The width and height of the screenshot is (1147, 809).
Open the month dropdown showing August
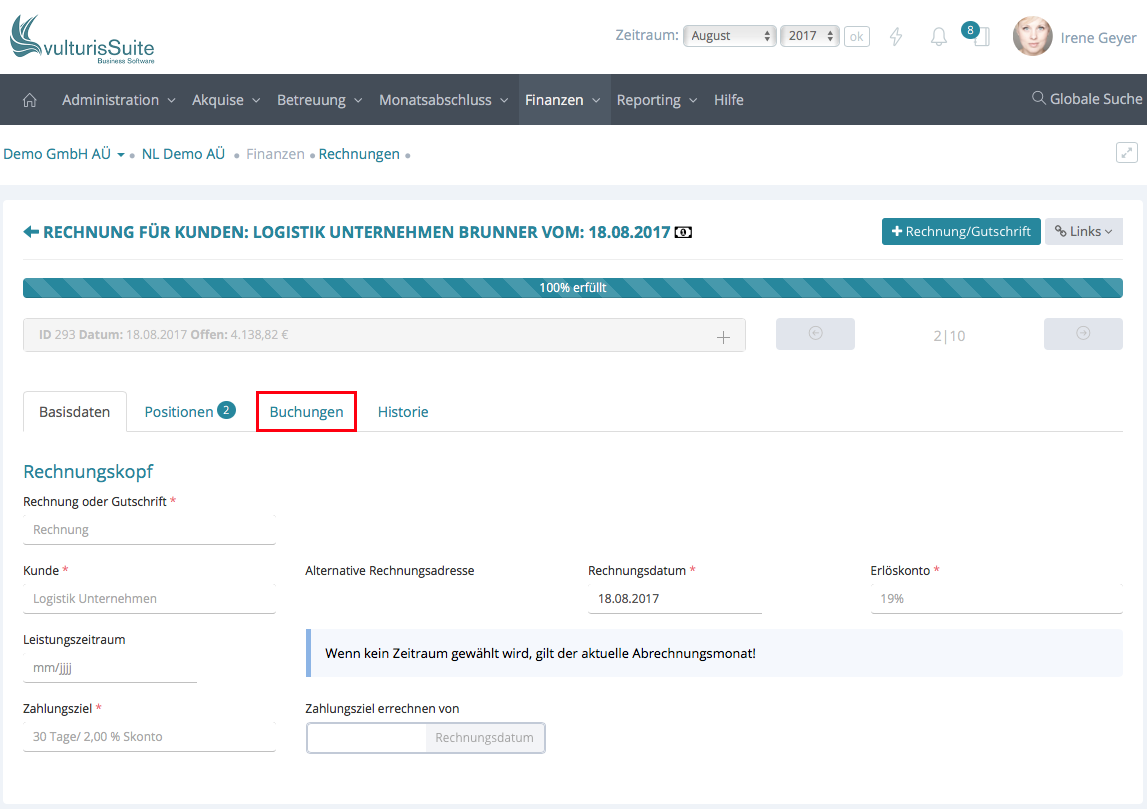coord(729,36)
